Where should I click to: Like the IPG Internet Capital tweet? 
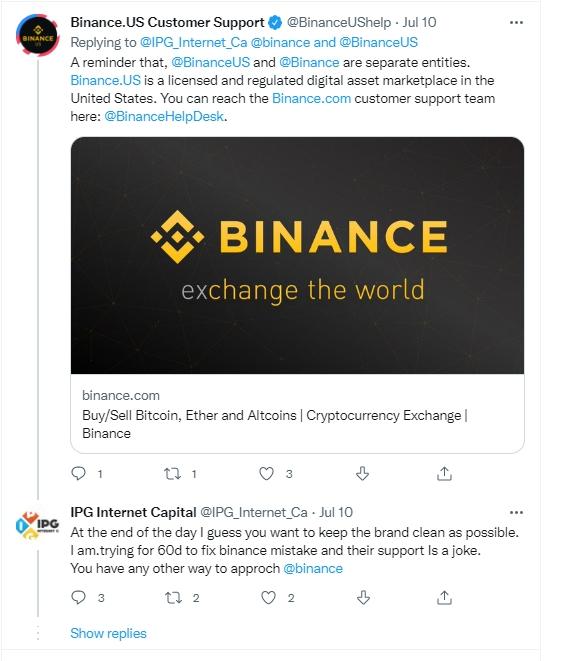pyautogui.click(x=268, y=597)
